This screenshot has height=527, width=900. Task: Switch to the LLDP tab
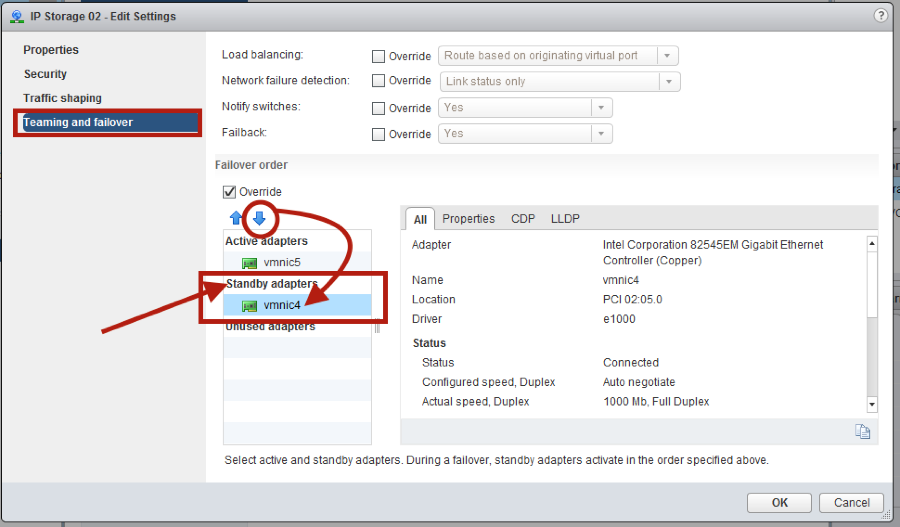pyautogui.click(x=565, y=219)
